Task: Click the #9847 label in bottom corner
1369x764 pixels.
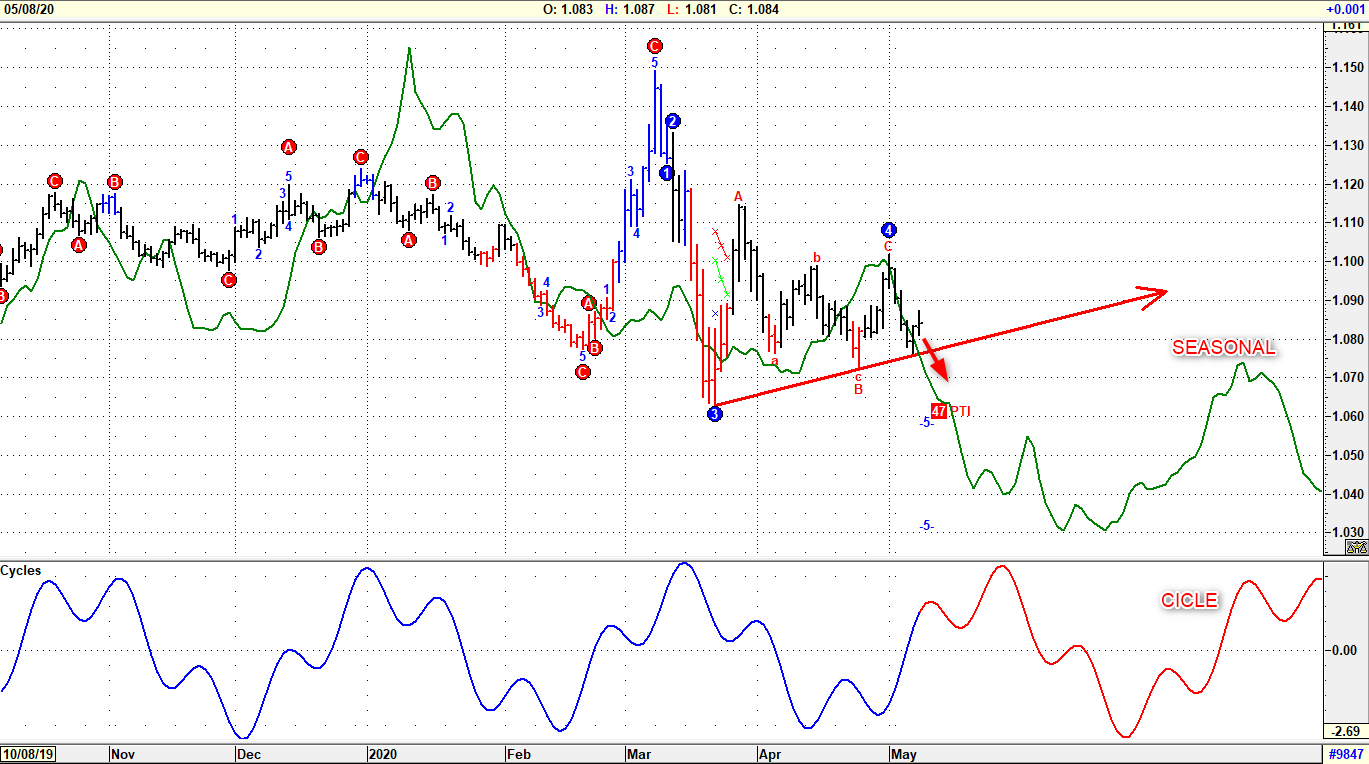Action: coord(1346,754)
